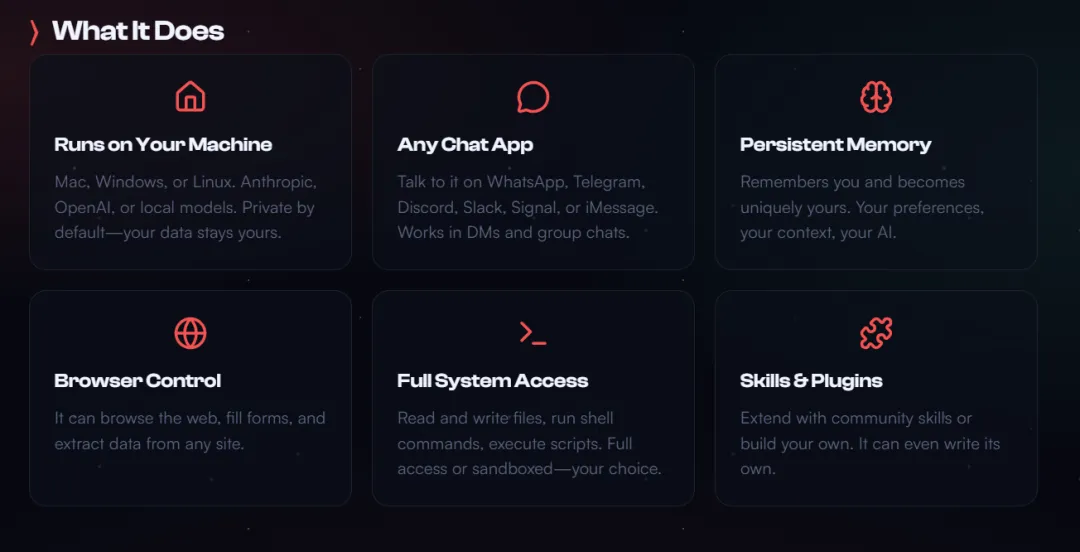Image resolution: width=1080 pixels, height=552 pixels.
Task: Select the What It Does section heading
Action: [138, 31]
